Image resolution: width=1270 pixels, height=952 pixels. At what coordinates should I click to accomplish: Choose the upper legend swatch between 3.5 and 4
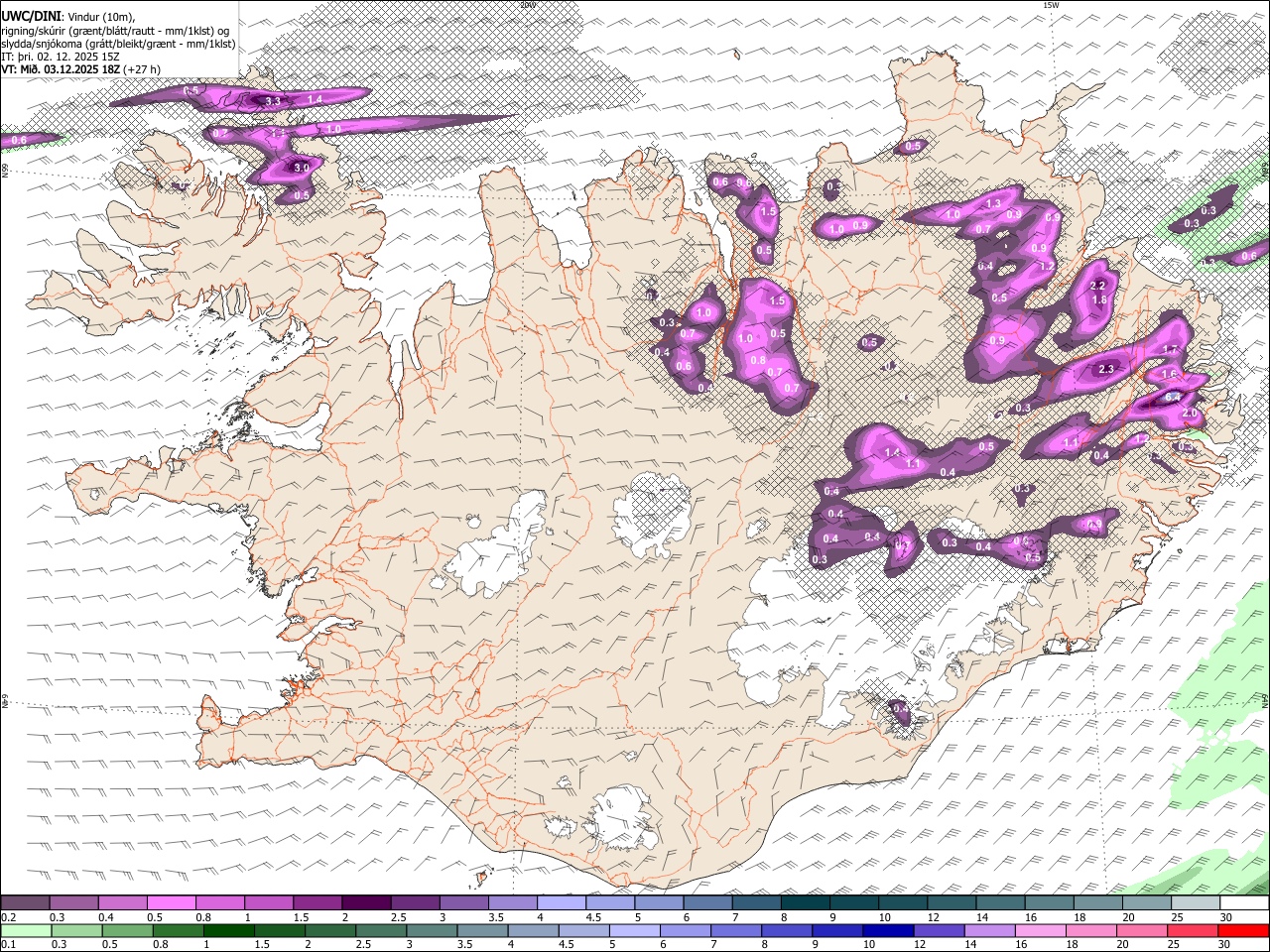[512, 903]
